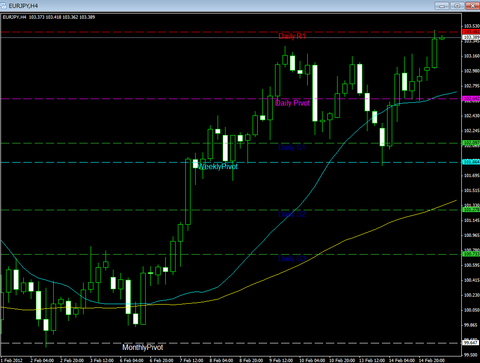Click time axis label 3 Feb 12:00
The width and height of the screenshot is (480, 363).
click(x=102, y=360)
